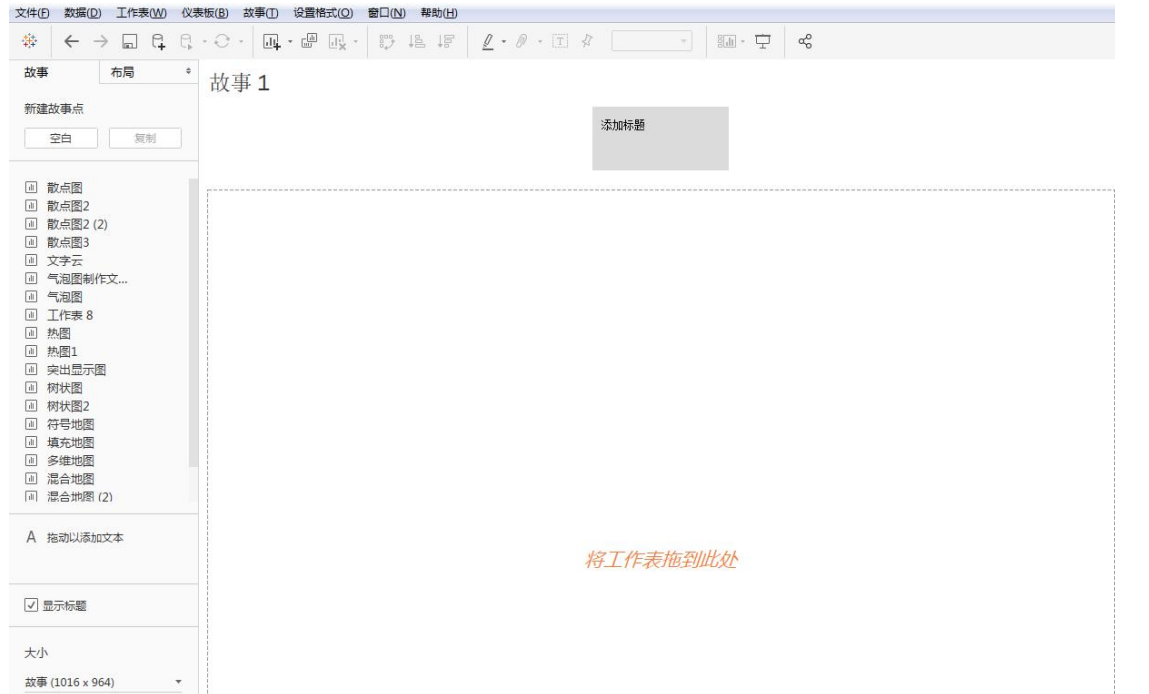Viewport: 1149px width, 694px height.
Task: Open the 数据(D) menu
Action: [82, 13]
